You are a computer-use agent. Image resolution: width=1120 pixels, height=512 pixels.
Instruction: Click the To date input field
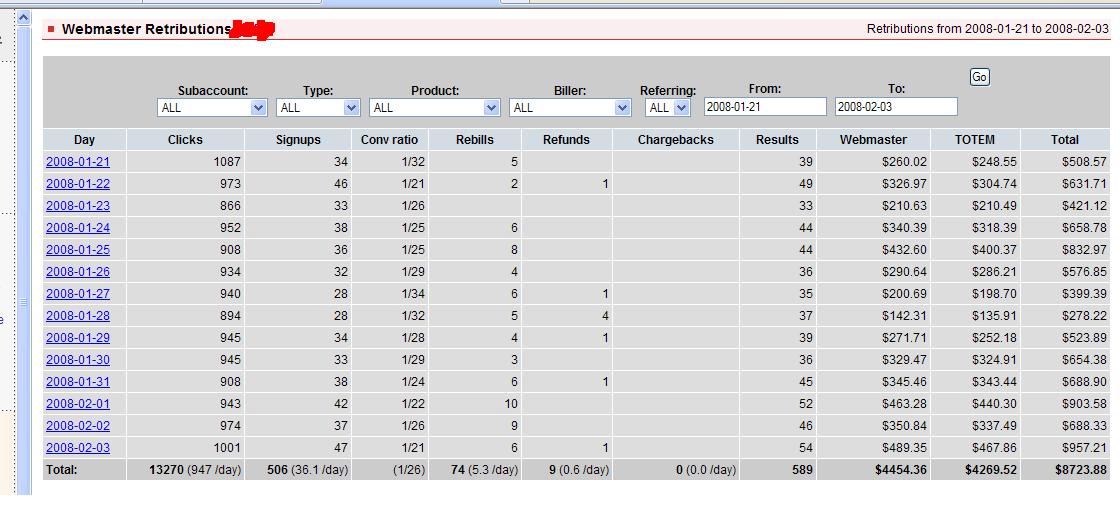tap(896, 107)
